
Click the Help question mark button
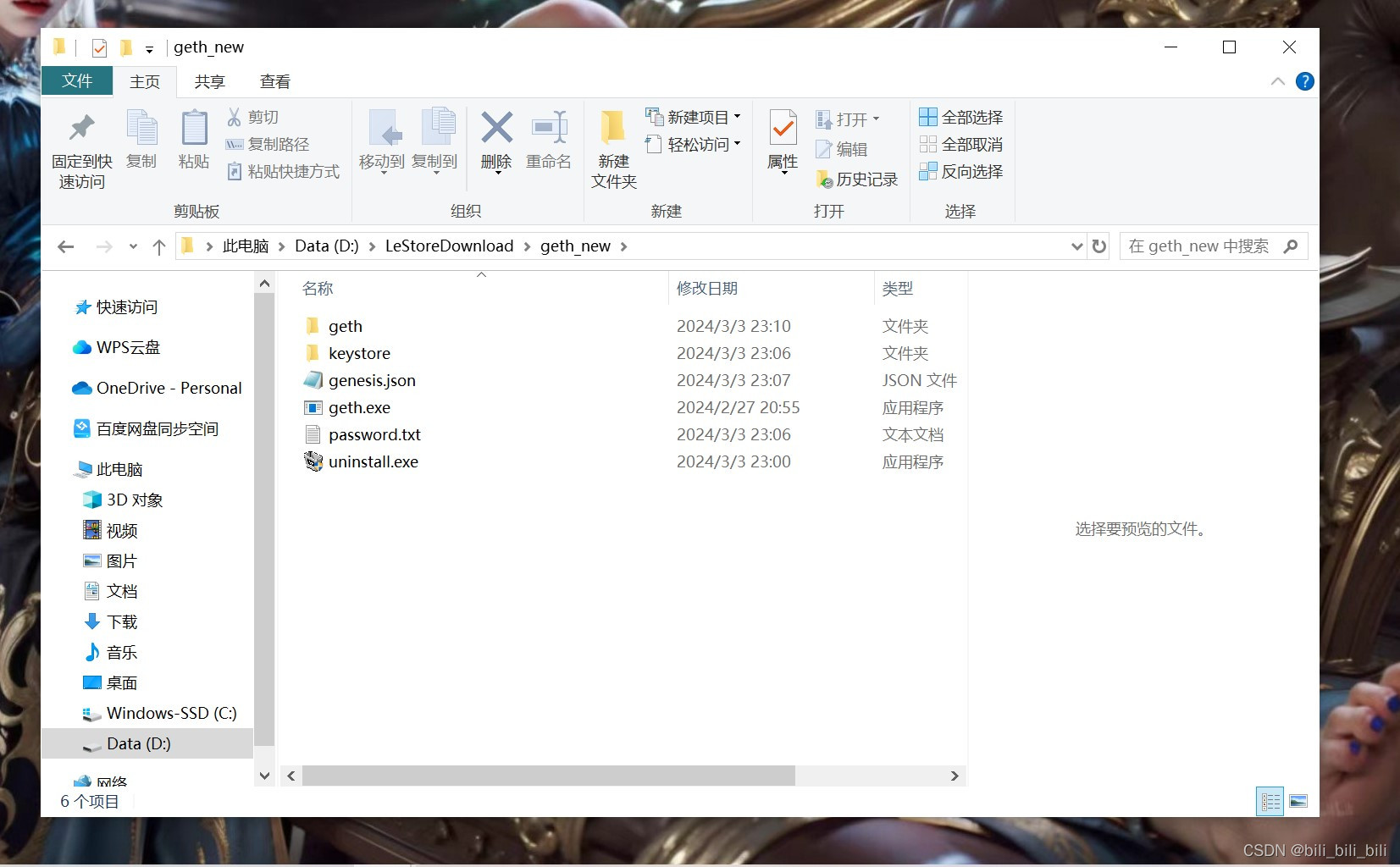coord(1305,81)
